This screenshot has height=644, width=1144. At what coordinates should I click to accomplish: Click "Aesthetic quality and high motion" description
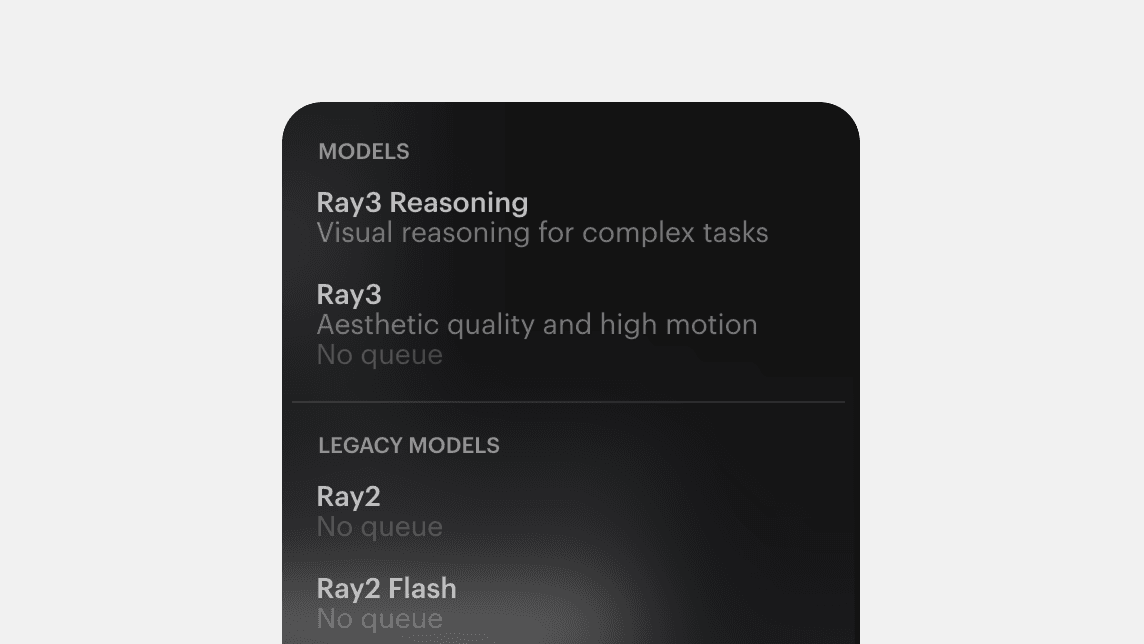536,325
